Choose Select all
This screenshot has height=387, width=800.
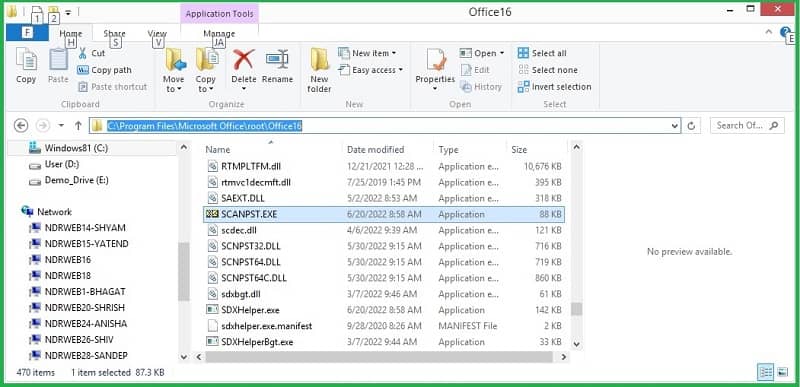click(x=542, y=53)
